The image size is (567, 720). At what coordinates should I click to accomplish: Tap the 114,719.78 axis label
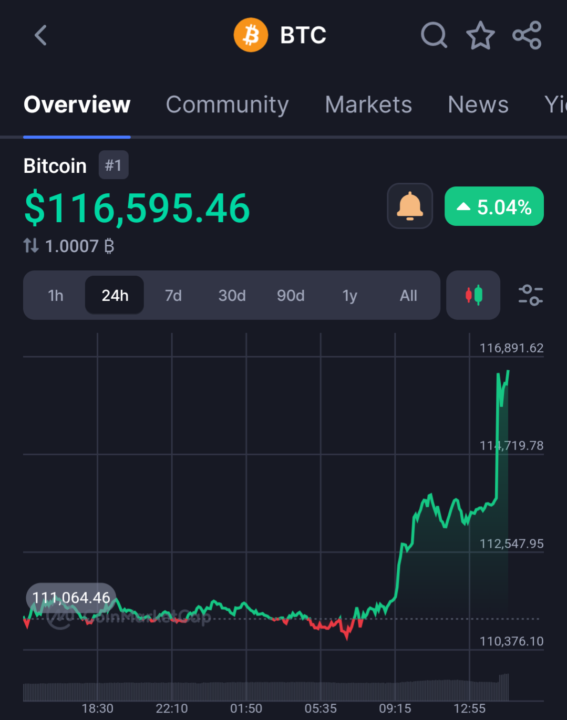click(511, 445)
